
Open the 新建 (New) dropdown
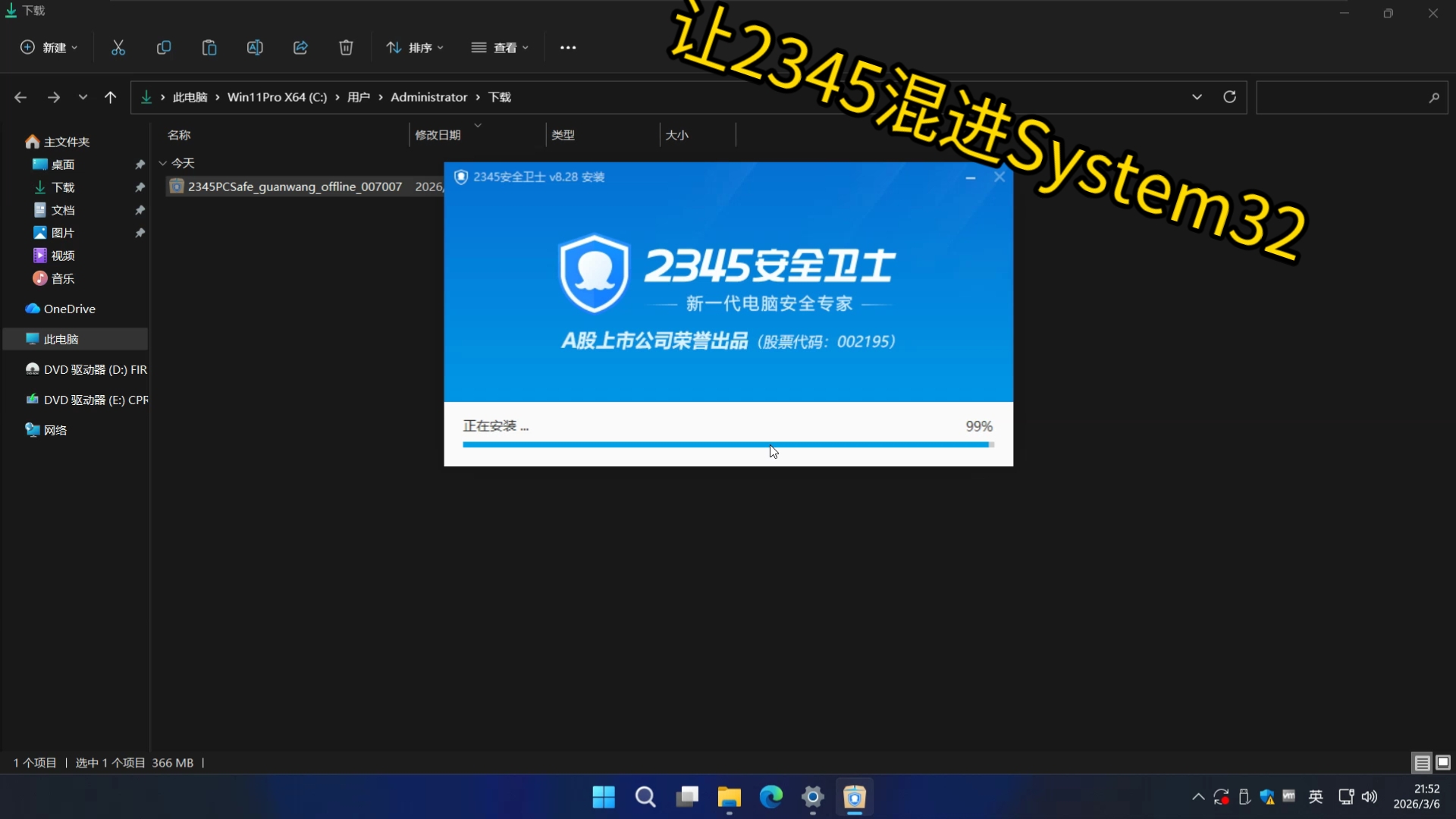[x=49, y=48]
